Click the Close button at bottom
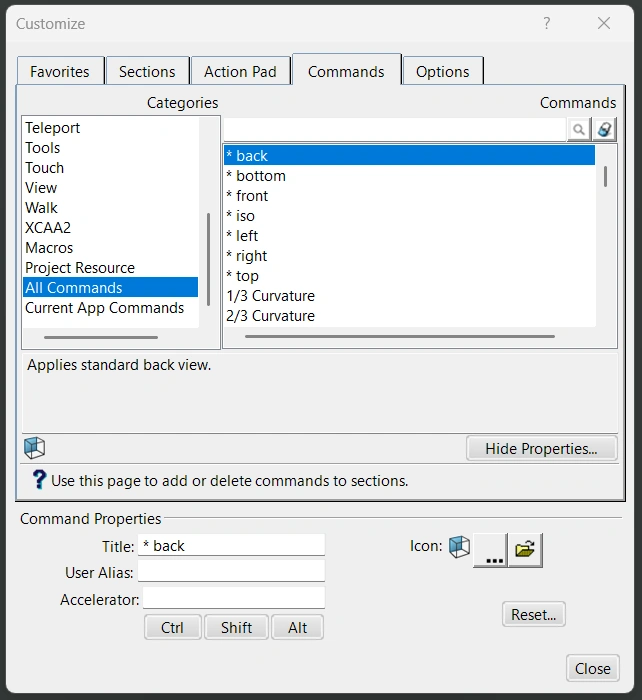The height and width of the screenshot is (700, 642). 592,669
